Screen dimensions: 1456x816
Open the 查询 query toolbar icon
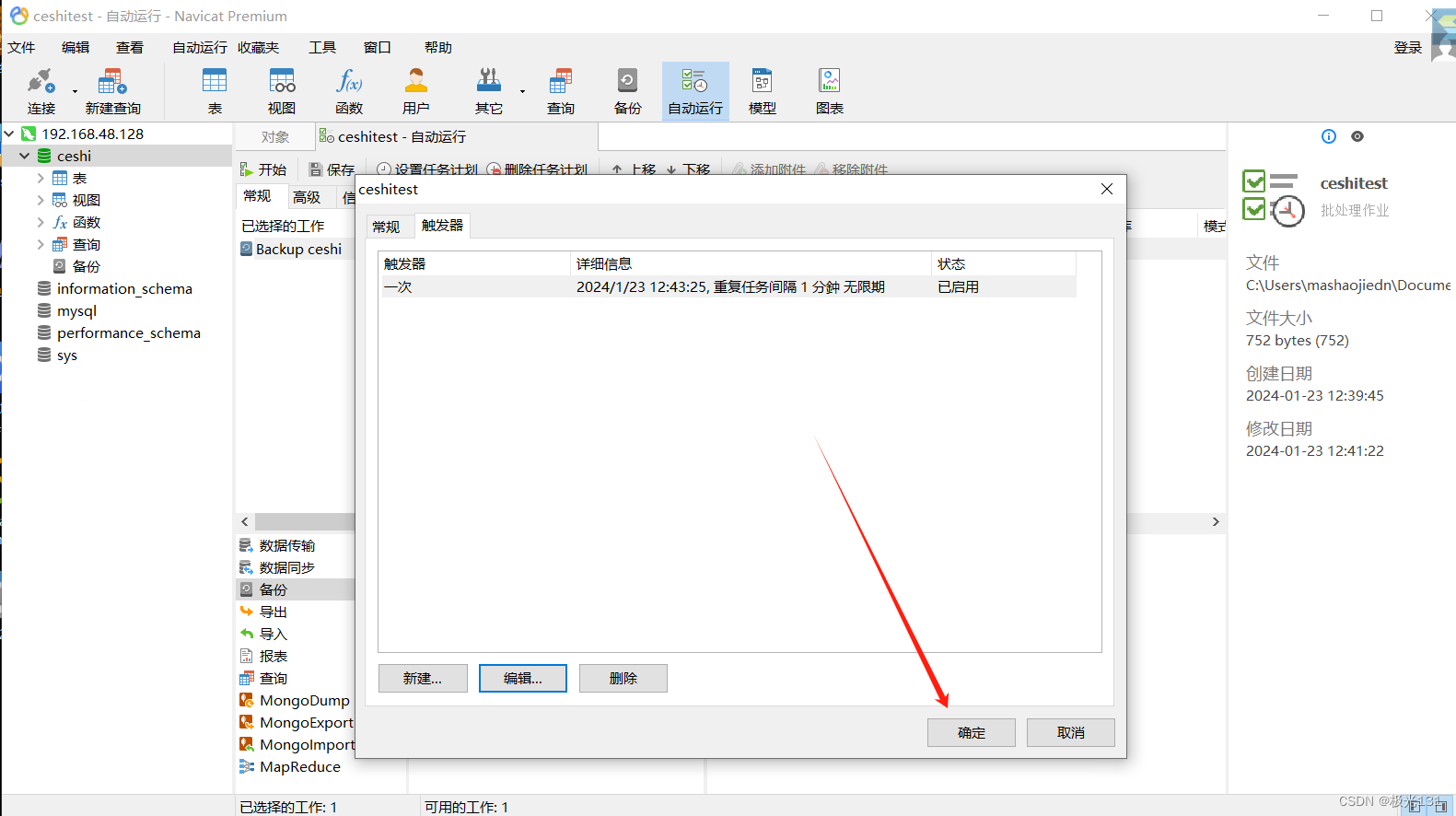560,91
